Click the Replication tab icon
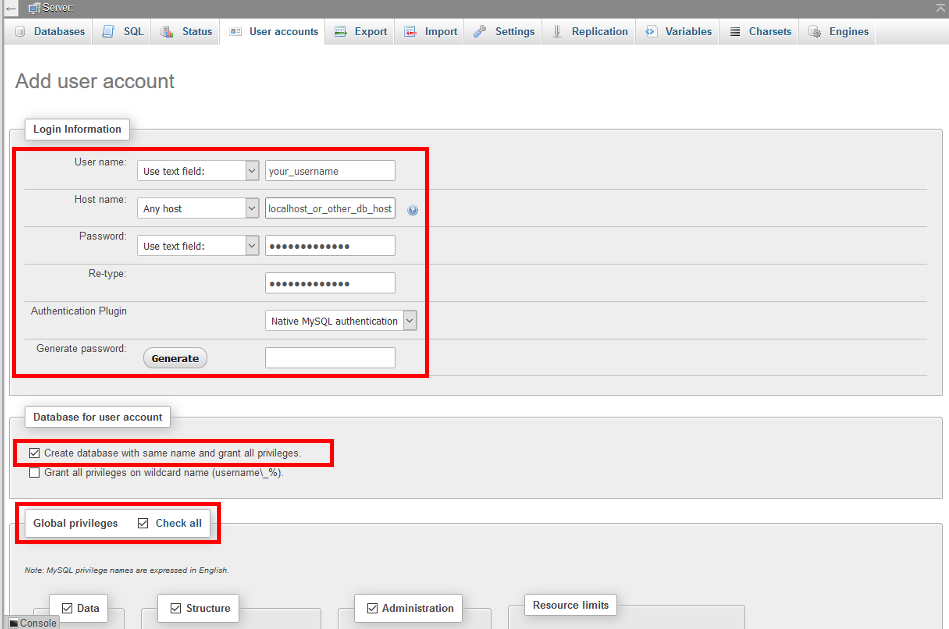 tap(557, 32)
